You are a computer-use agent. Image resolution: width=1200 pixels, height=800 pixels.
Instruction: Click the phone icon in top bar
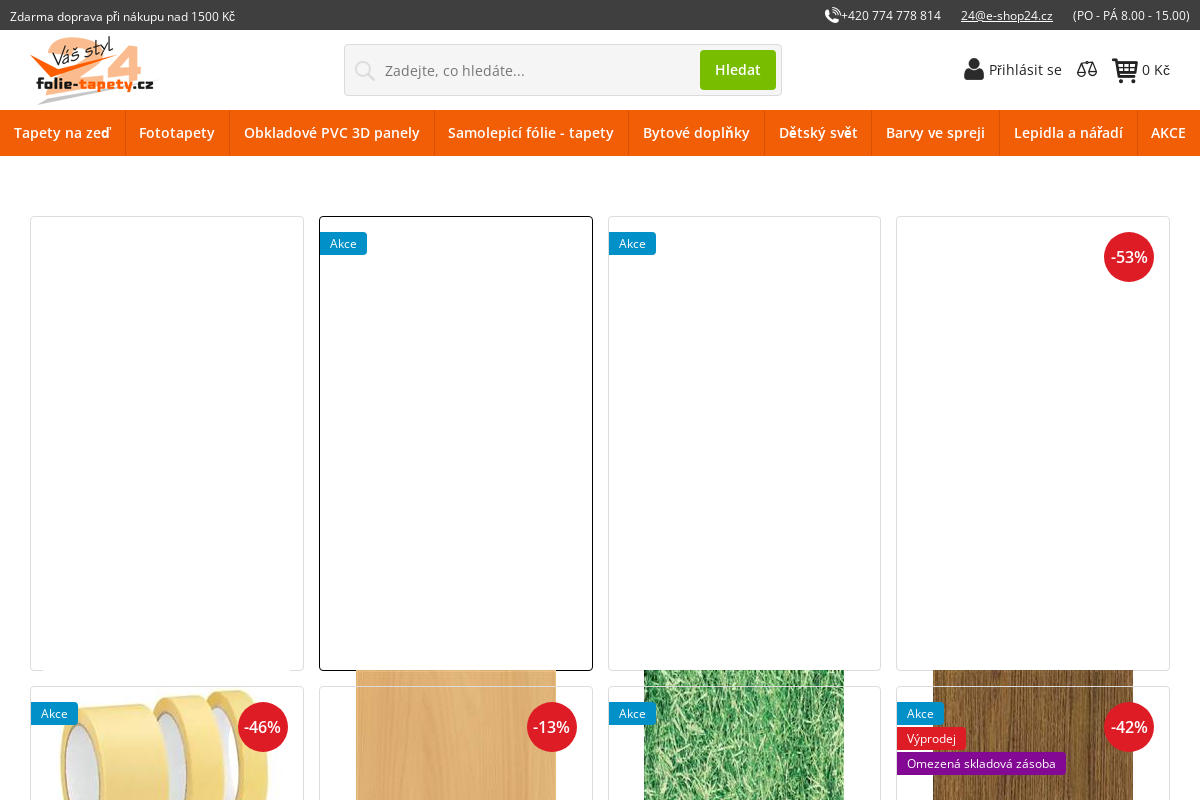pos(832,15)
